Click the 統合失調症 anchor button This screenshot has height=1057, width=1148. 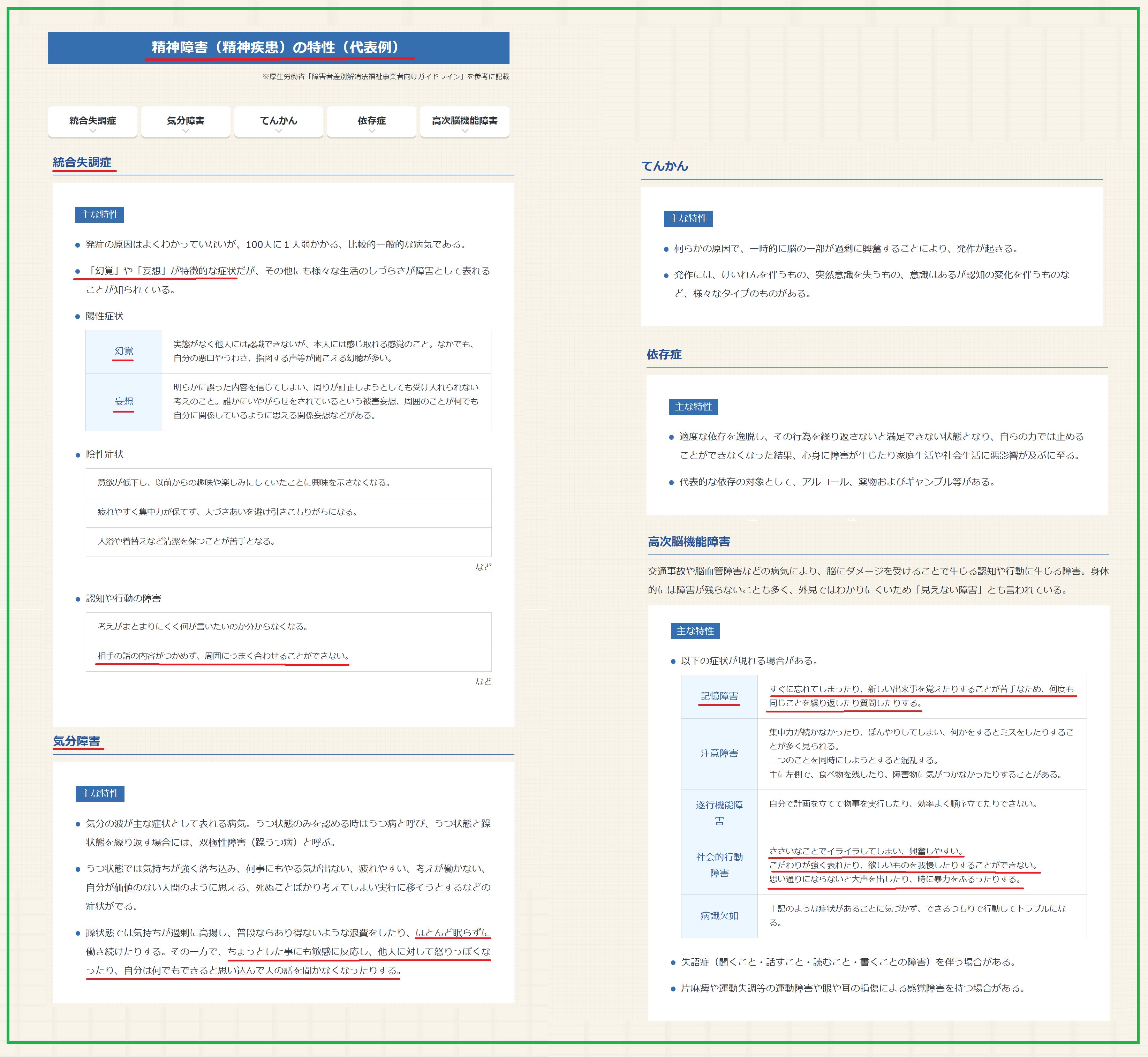93,121
